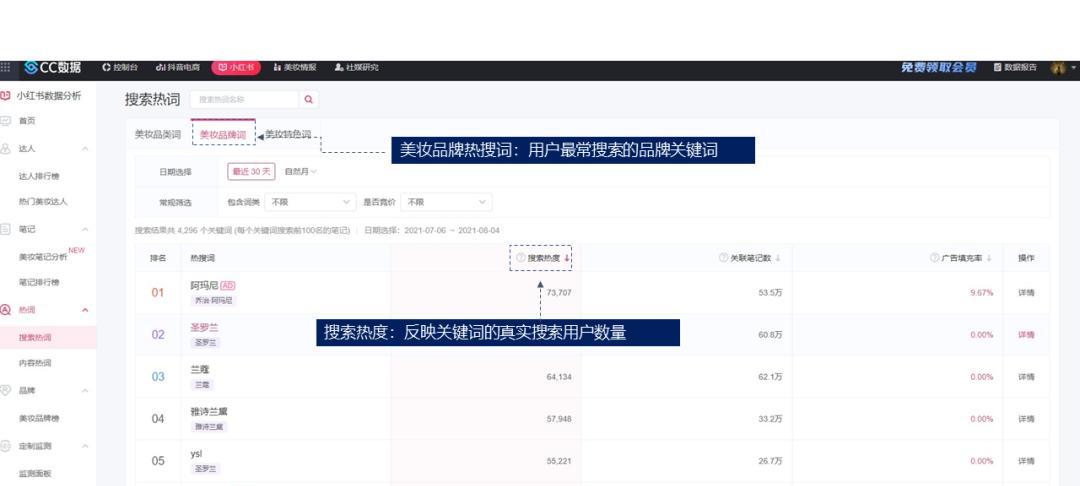1080x486 pixels.
Task: Click the 圣罗兰 keyword in rank 02
Action: click(x=205, y=328)
